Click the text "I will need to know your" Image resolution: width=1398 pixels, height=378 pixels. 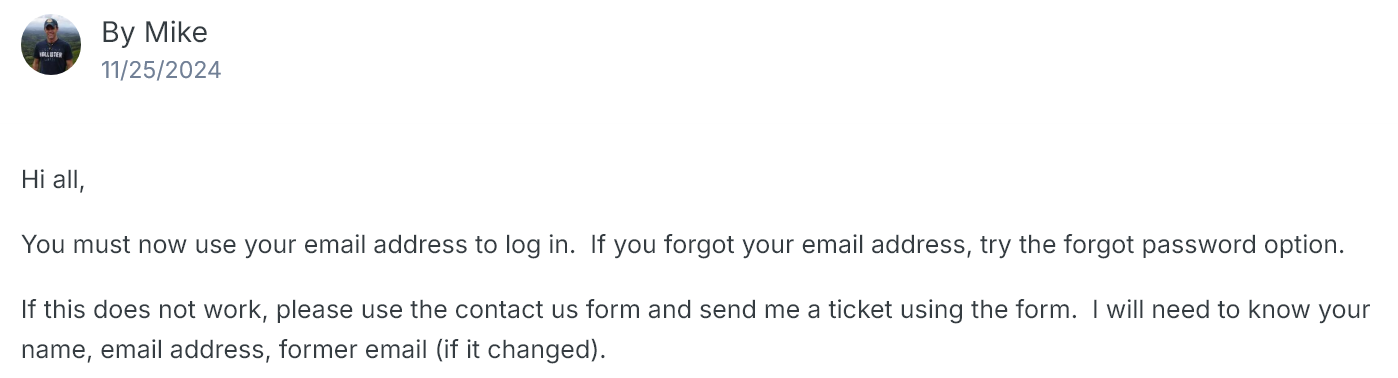pyautogui.click(x=1231, y=309)
